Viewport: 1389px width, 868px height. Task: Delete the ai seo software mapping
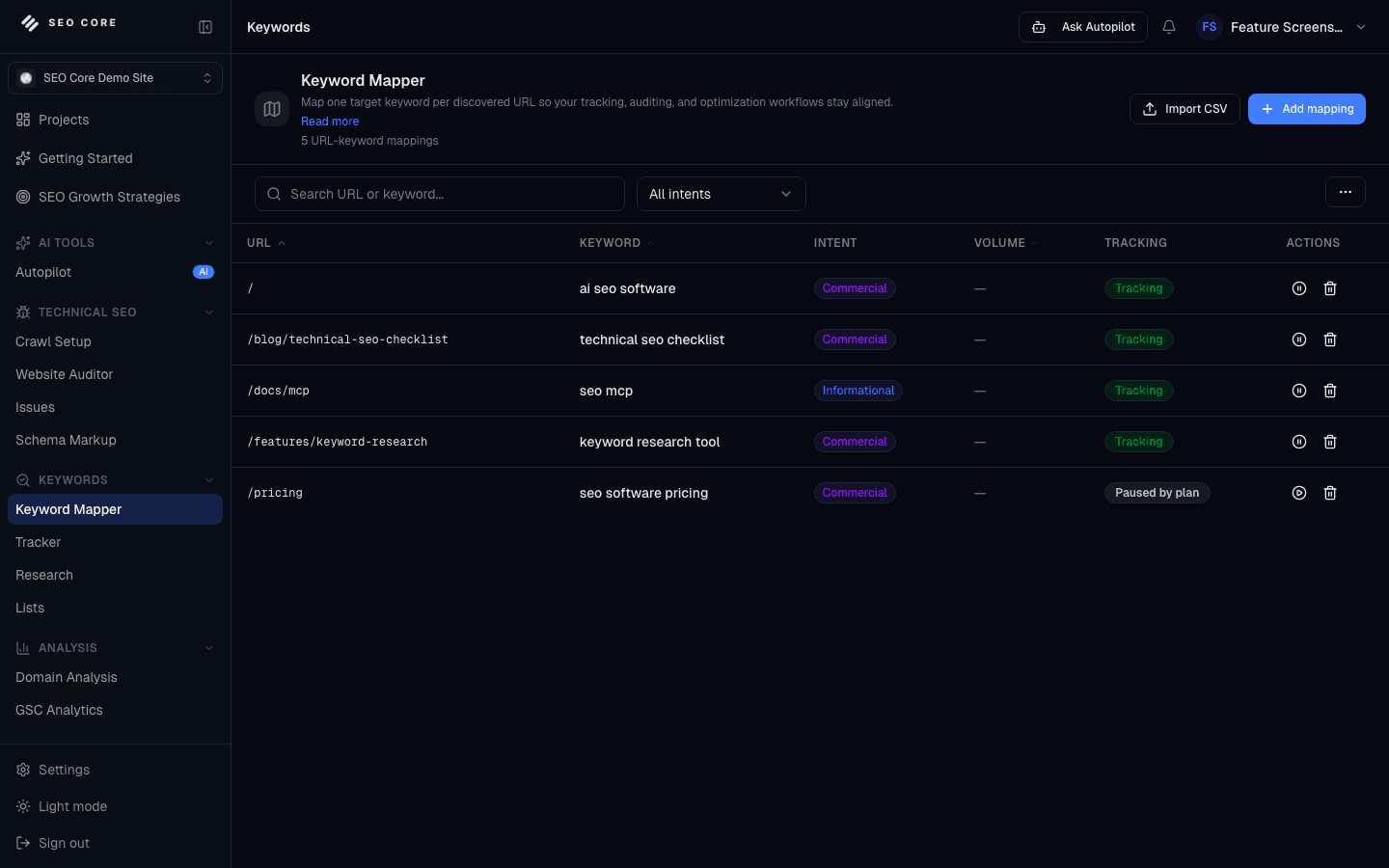coord(1330,288)
